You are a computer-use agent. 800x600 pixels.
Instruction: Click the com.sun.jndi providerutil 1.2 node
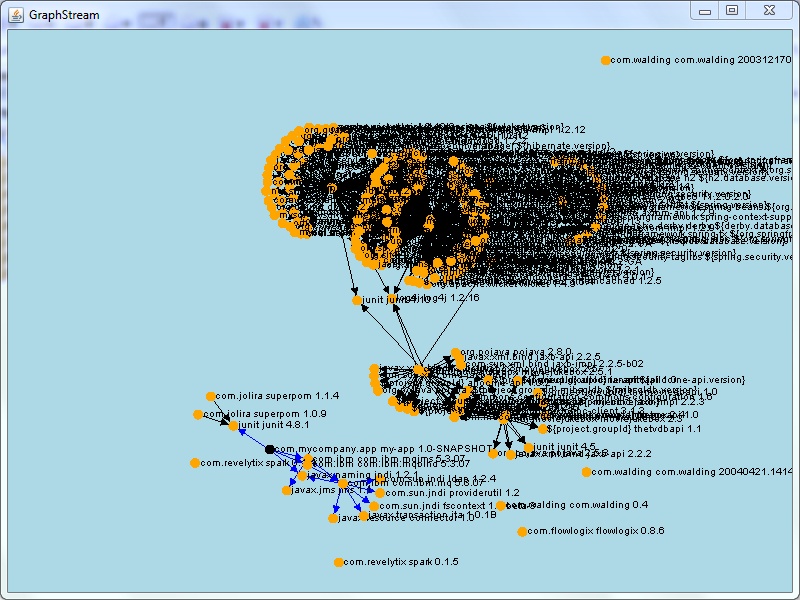[380, 493]
